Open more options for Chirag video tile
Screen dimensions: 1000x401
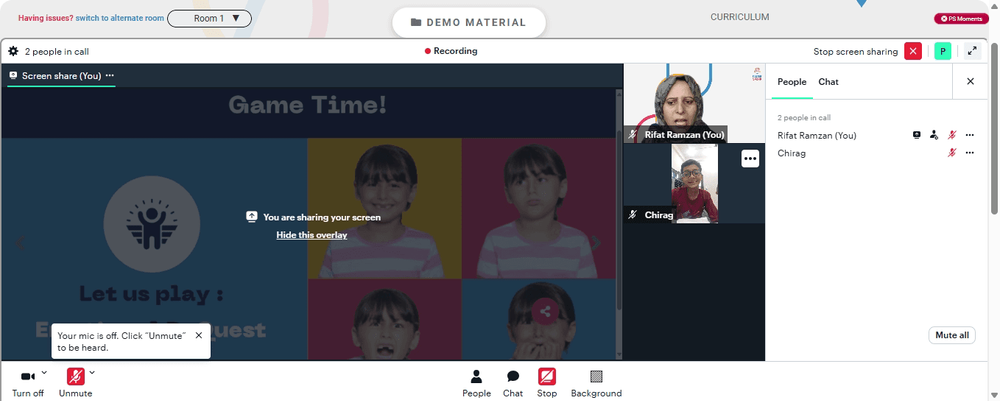point(750,159)
